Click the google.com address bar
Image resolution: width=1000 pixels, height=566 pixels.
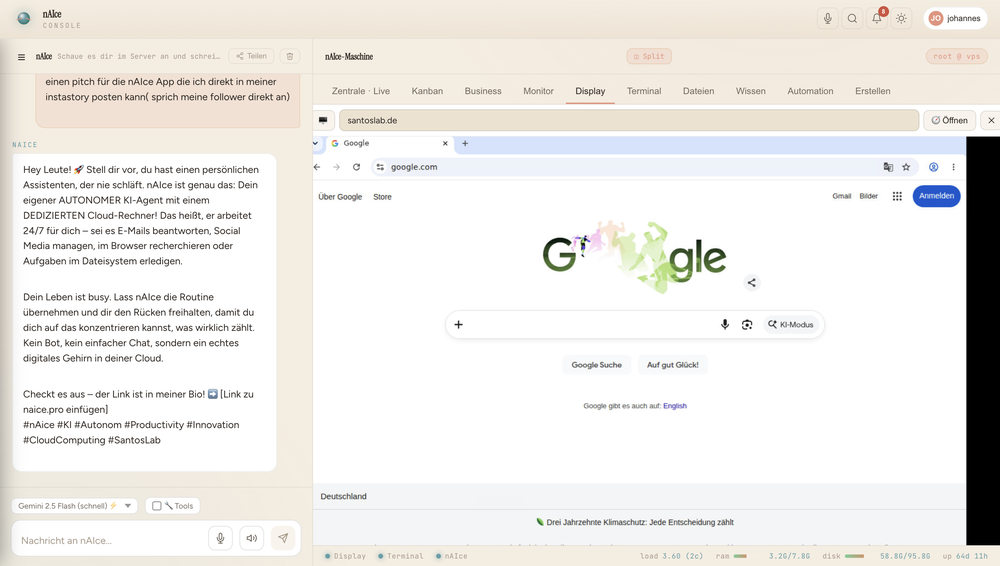coord(644,167)
